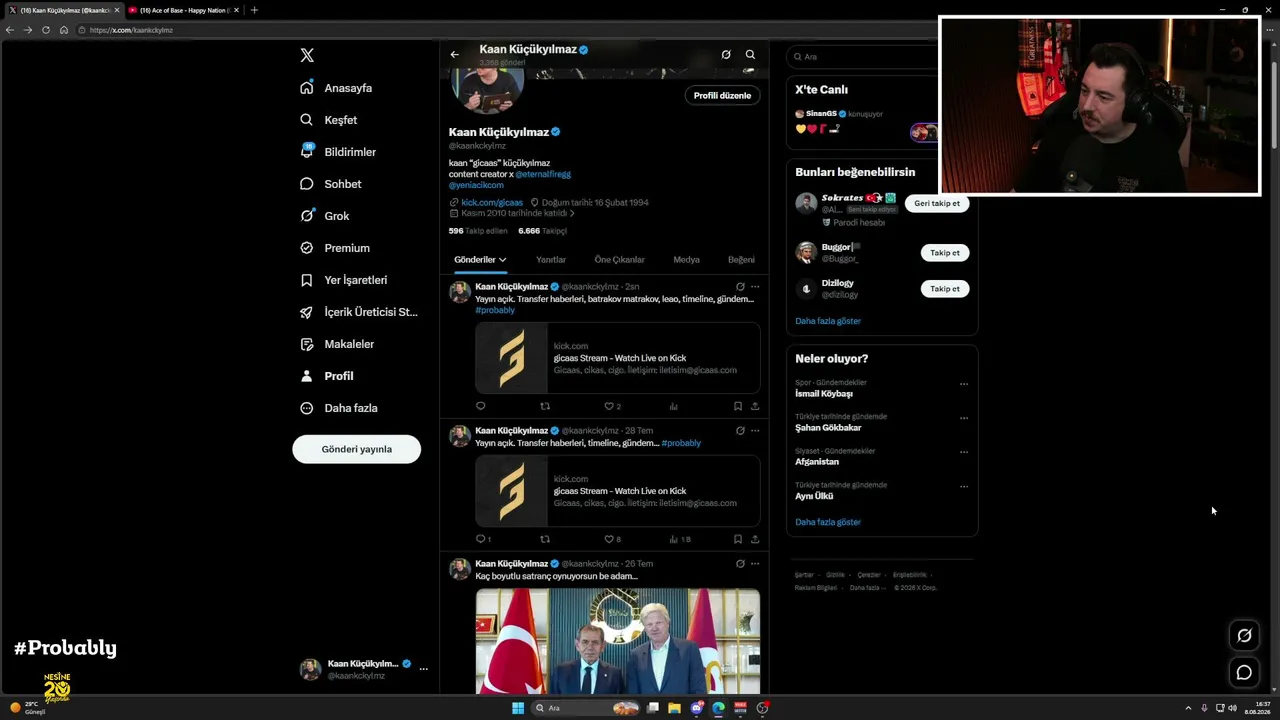Reload the page in the browser toolbar
This screenshot has width=1280, height=720.
click(46, 30)
